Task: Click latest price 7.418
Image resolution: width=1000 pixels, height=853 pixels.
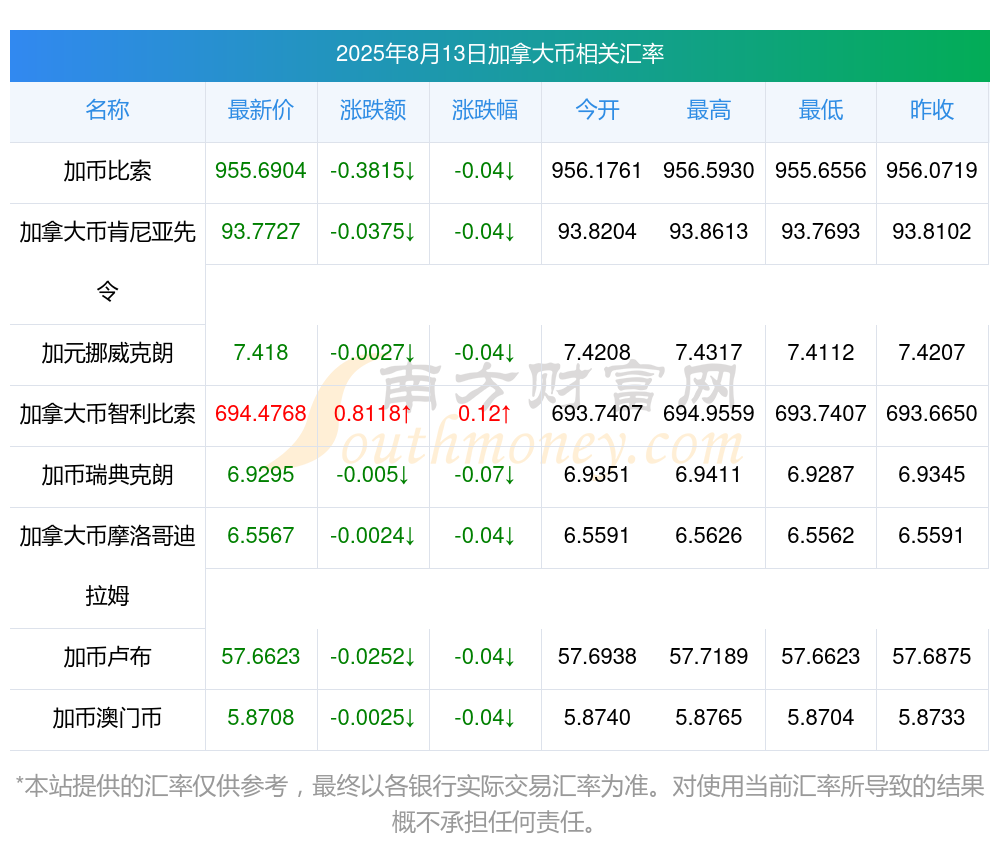Action: [x=261, y=353]
